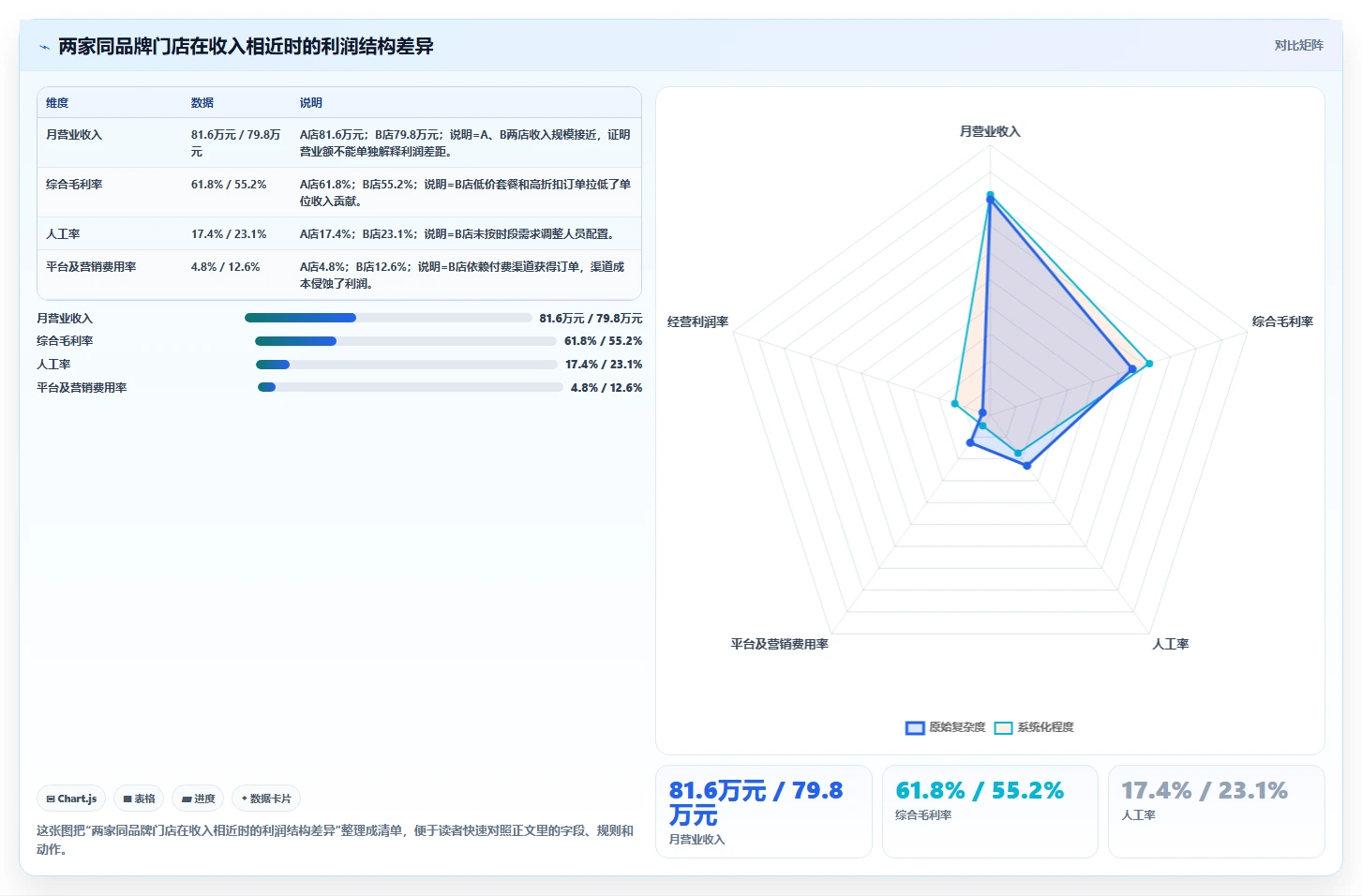Click the radar axis label 人工率
Image resolution: width=1362 pixels, height=896 pixels.
pyautogui.click(x=1170, y=644)
